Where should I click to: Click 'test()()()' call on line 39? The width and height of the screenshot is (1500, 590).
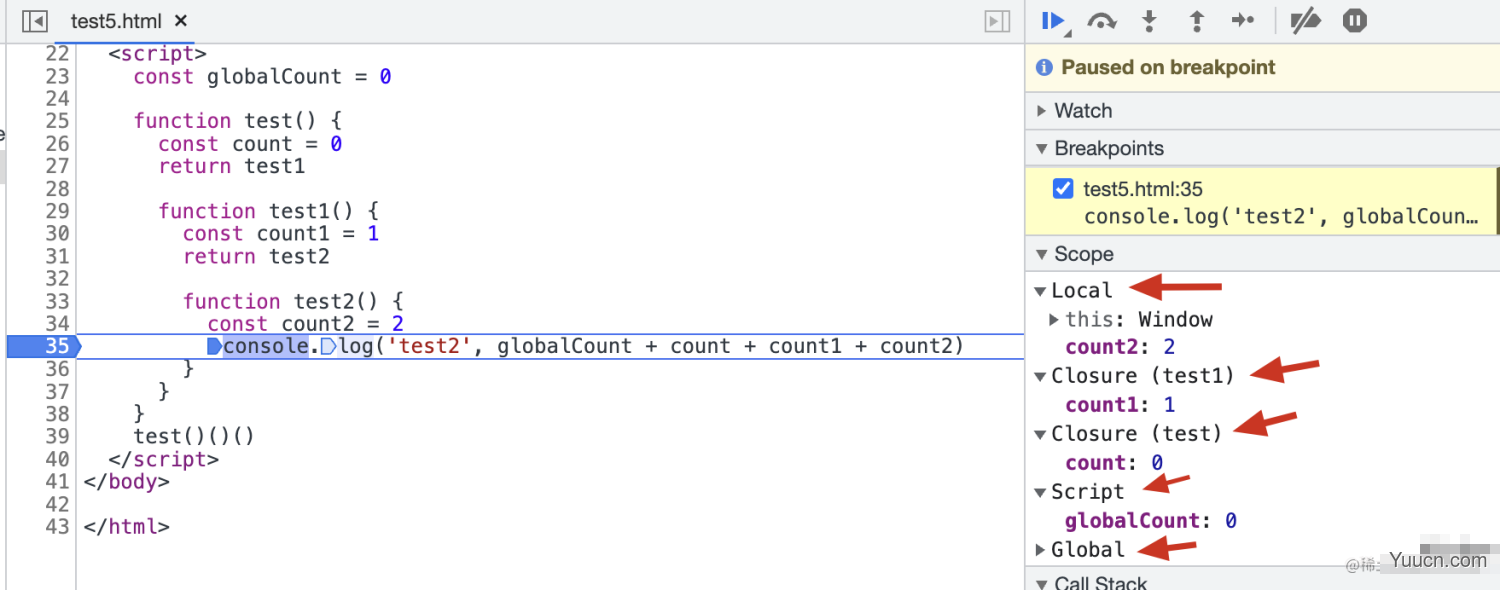(194, 437)
